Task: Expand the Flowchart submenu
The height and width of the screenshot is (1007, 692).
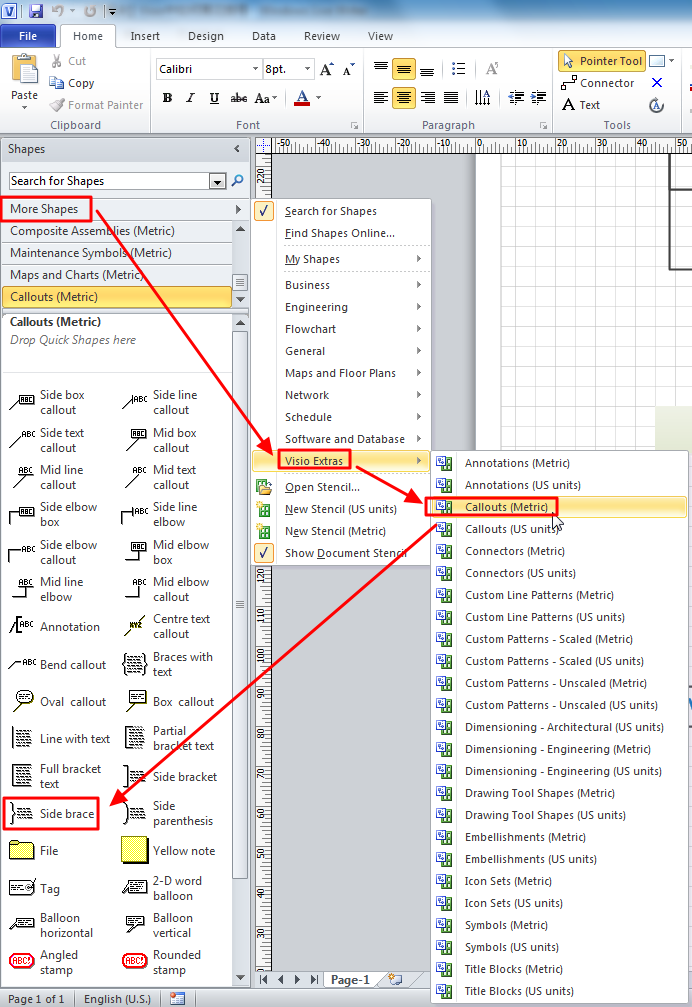Action: pyautogui.click(x=342, y=329)
